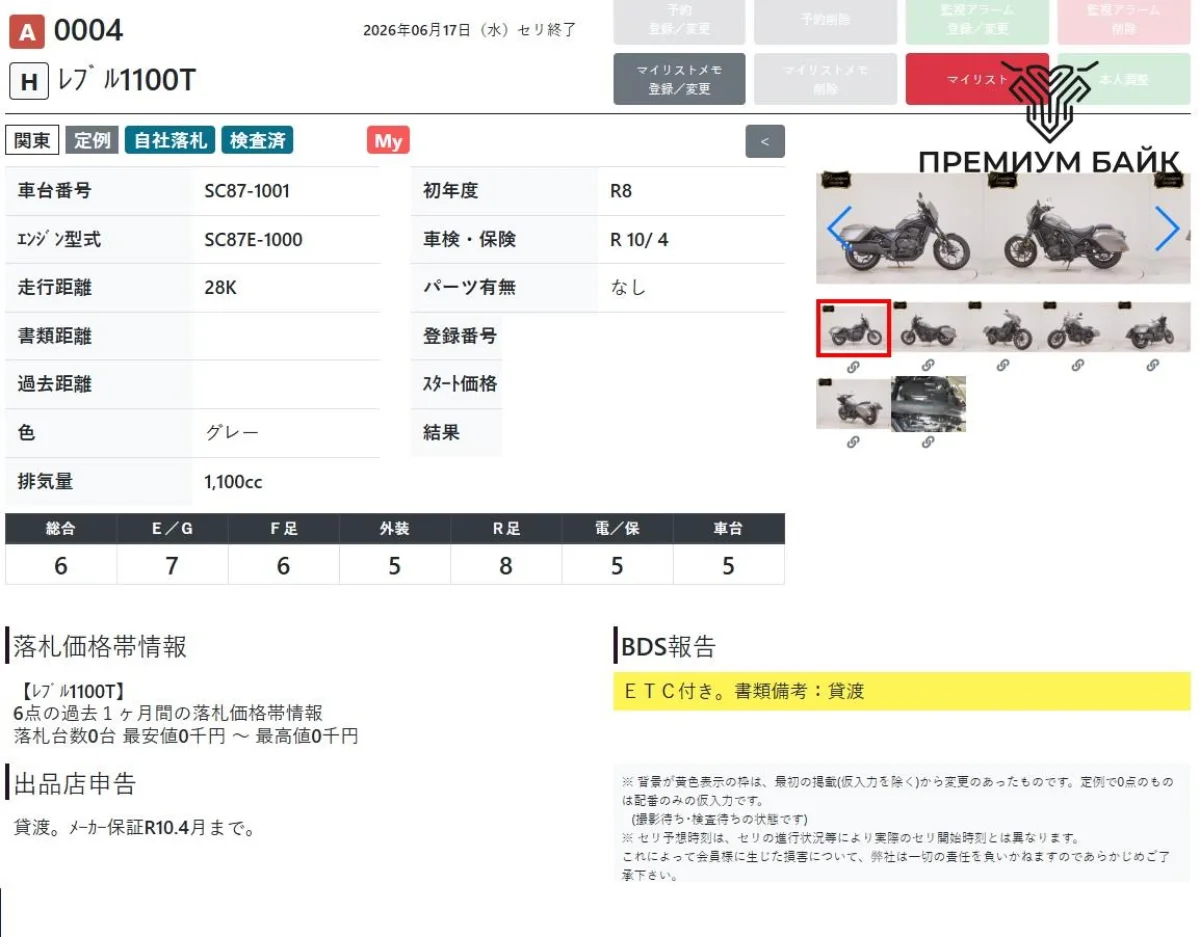Click the model name レブル1100T heading
The height and width of the screenshot is (937, 1200).
point(126,81)
